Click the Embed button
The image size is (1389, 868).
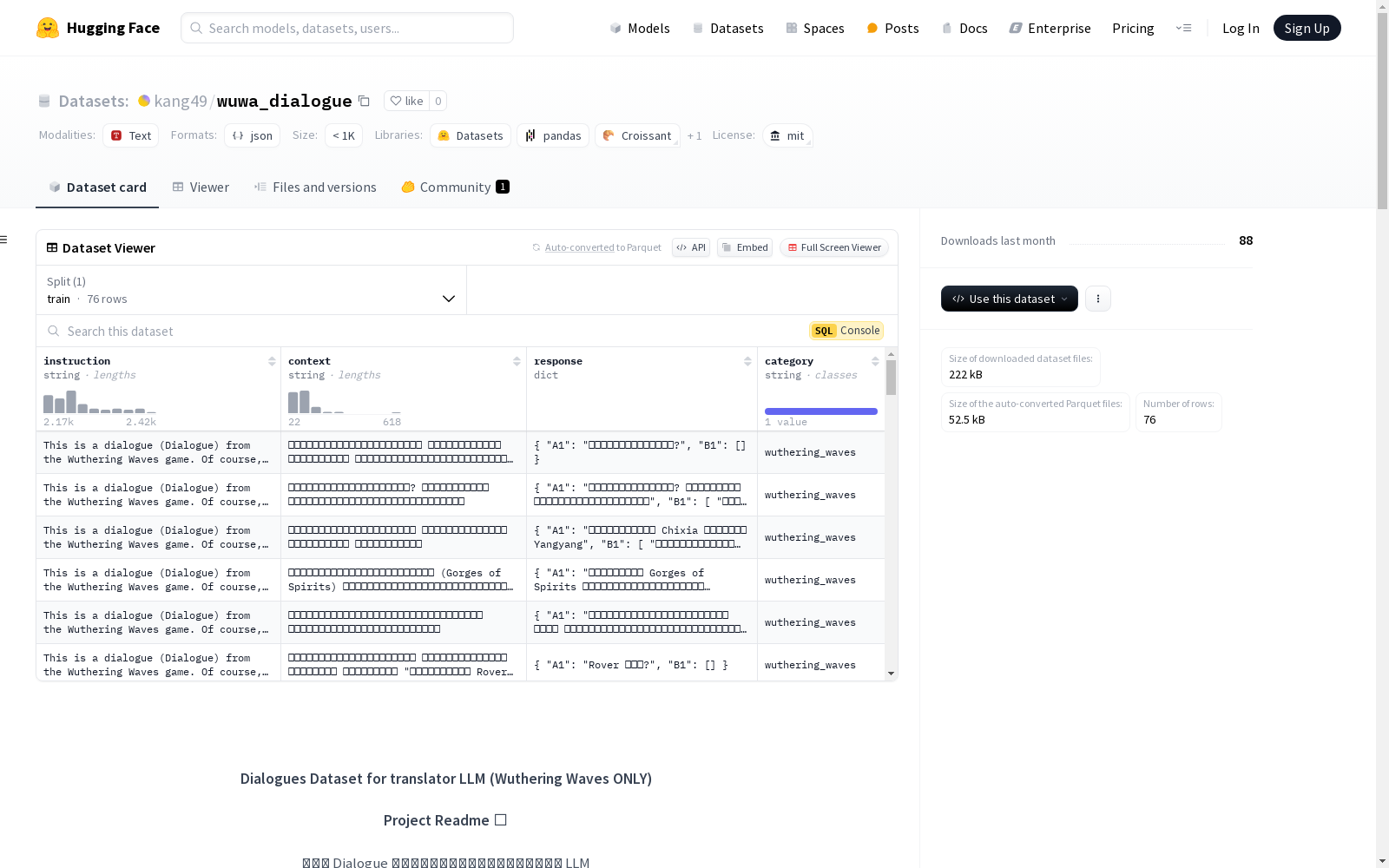(x=745, y=247)
